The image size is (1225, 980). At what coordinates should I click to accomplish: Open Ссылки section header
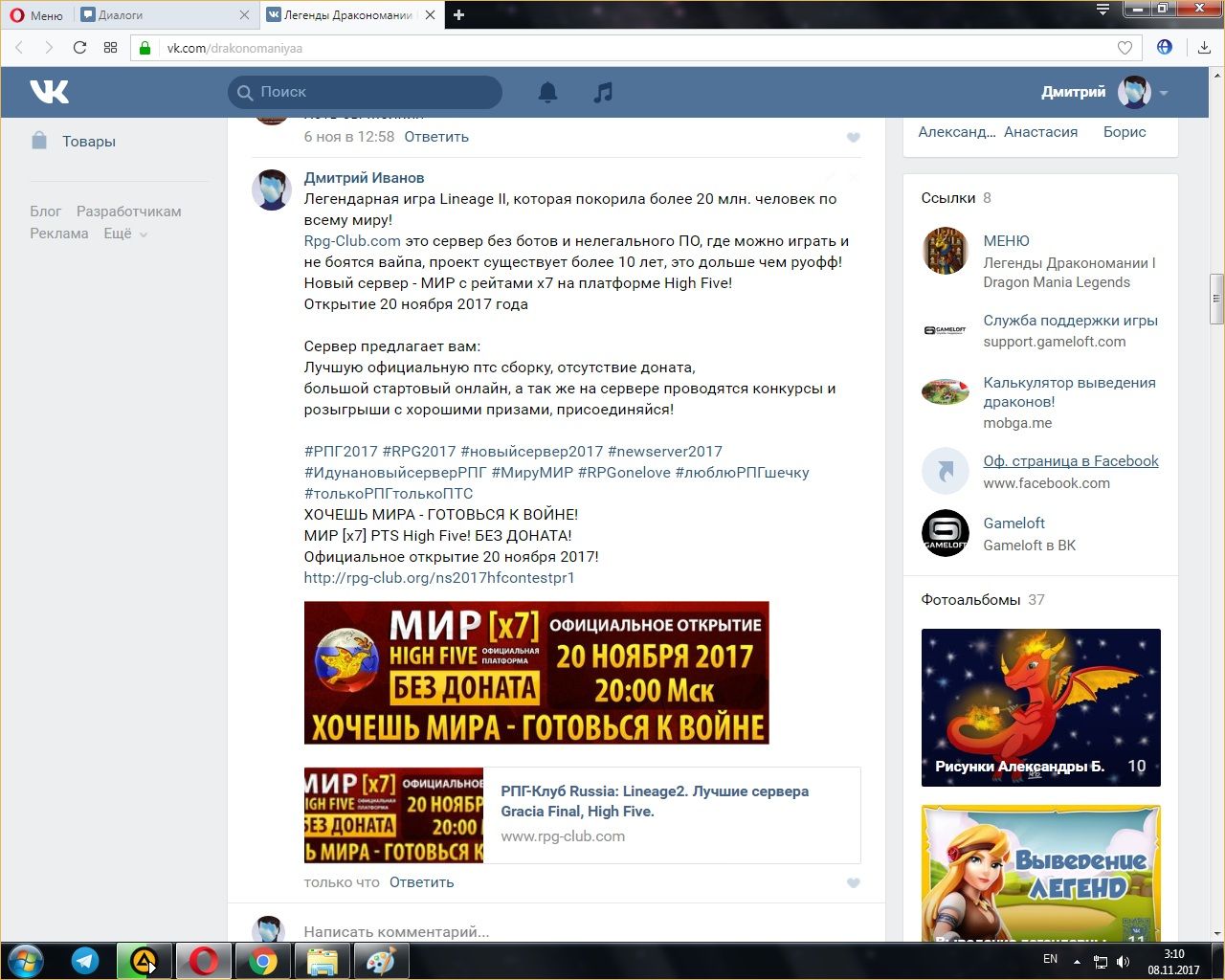pos(948,198)
